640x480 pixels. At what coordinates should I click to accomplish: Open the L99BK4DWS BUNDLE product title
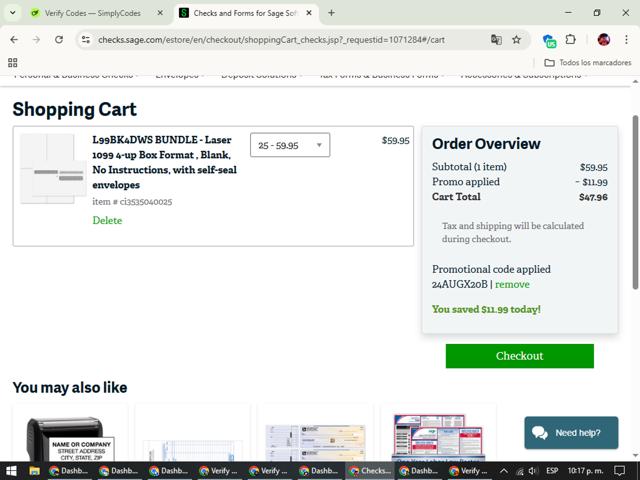[164, 162]
